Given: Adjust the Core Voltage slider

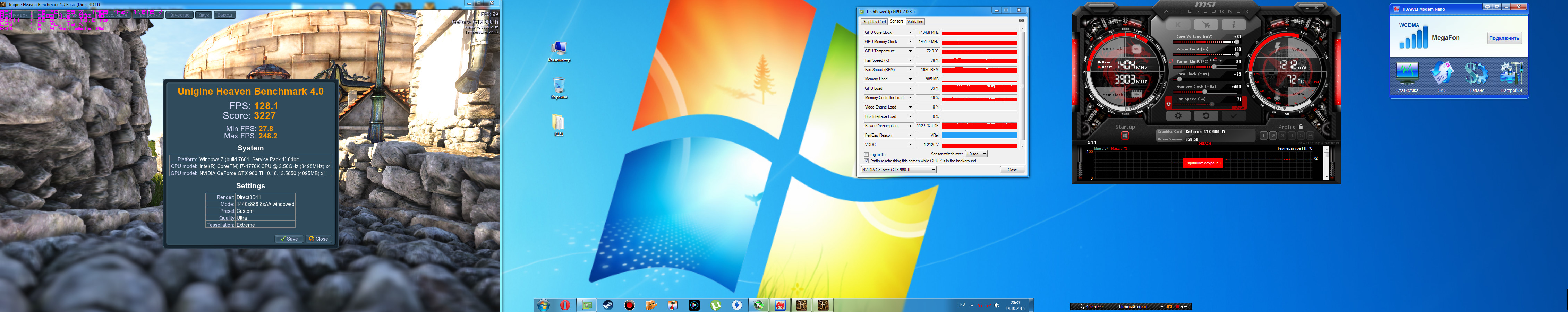Looking at the screenshot, I should point(1207,42).
